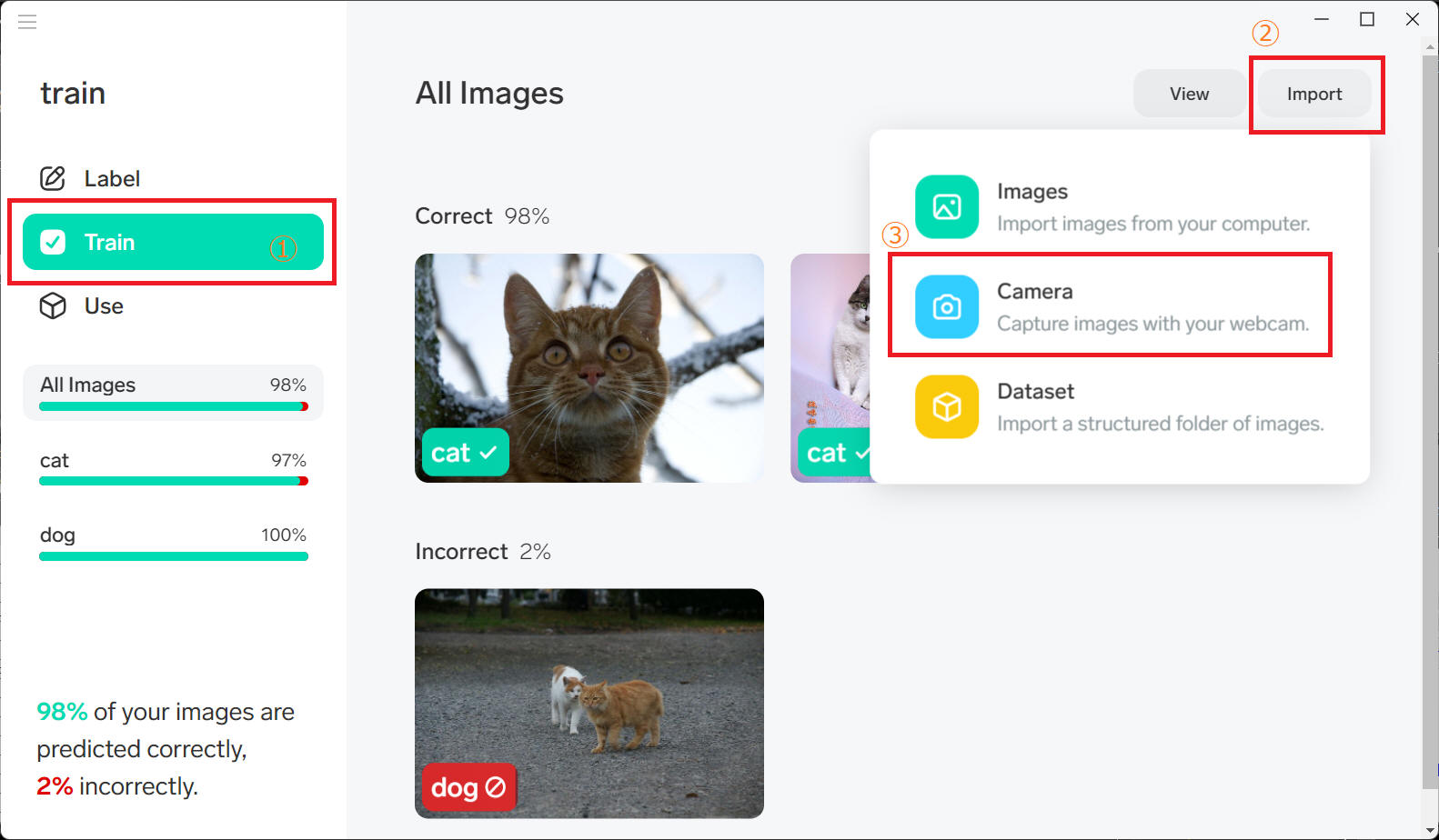The image size is (1439, 840).
Task: Click the cat label badge on orange cat photo
Action: point(465,452)
